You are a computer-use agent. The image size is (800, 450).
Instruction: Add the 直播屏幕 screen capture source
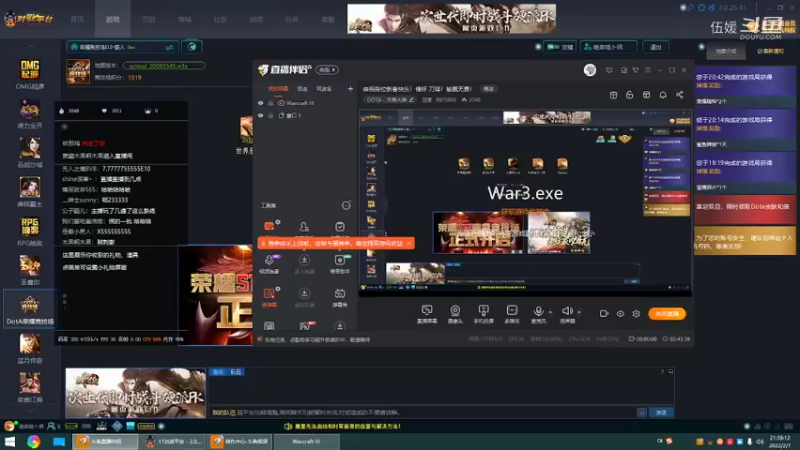tap(427, 314)
